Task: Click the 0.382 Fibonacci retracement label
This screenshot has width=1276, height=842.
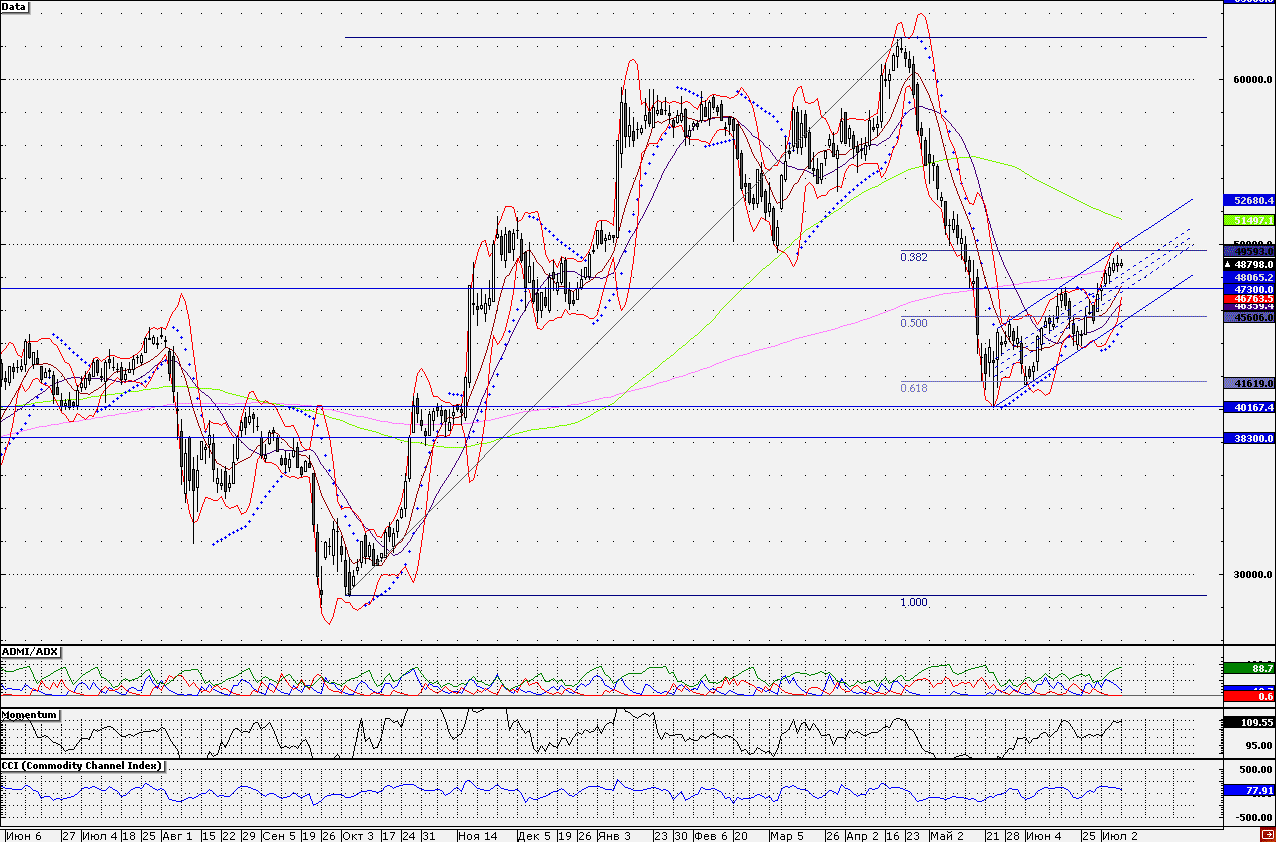Action: click(913, 257)
